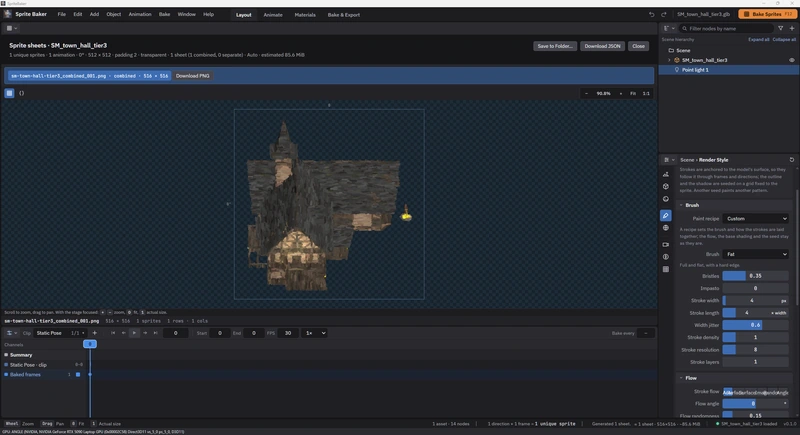Click Save to Folder button
Image resolution: width=800 pixels, height=435 pixels.
coord(555,46)
